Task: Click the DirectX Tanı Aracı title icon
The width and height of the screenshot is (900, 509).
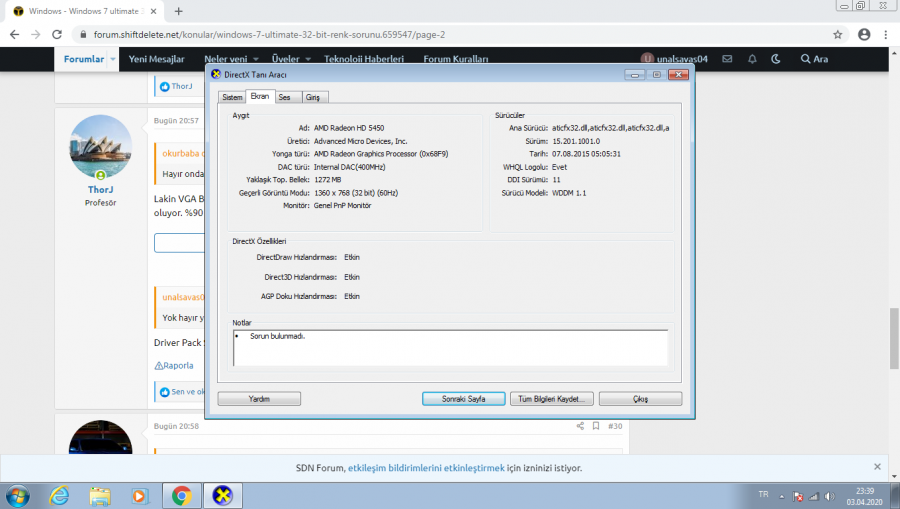Action: (x=216, y=74)
